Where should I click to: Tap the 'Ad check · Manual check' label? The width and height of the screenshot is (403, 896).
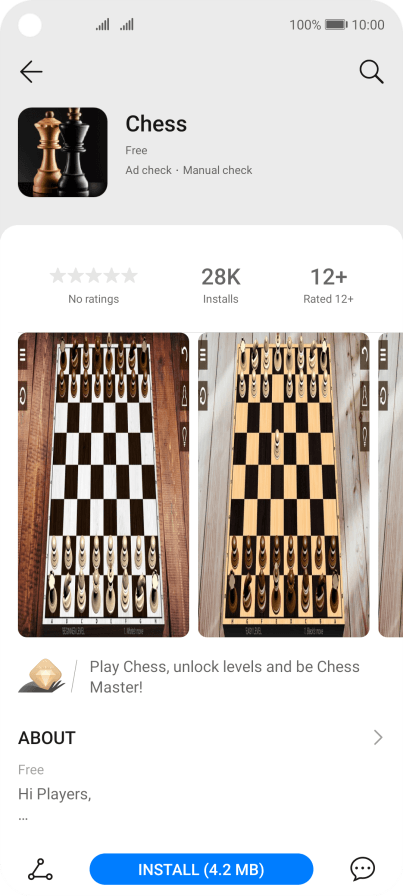(189, 170)
